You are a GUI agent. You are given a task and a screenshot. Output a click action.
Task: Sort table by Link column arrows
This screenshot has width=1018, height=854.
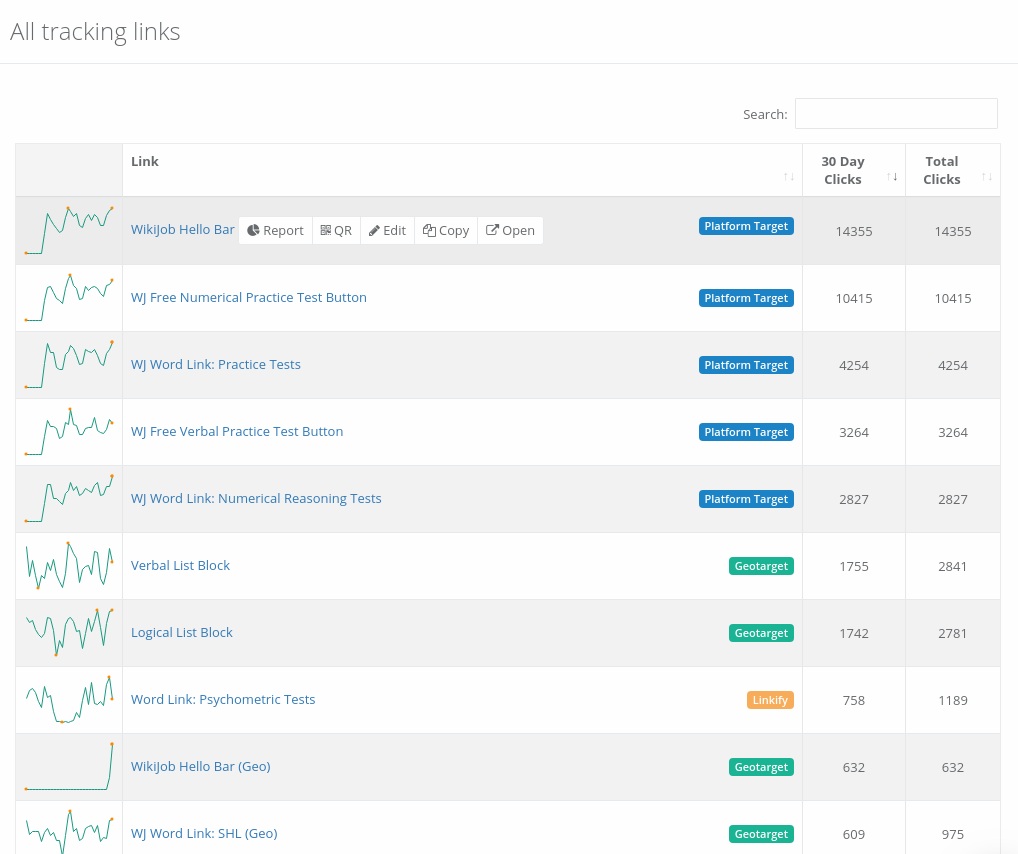788,177
